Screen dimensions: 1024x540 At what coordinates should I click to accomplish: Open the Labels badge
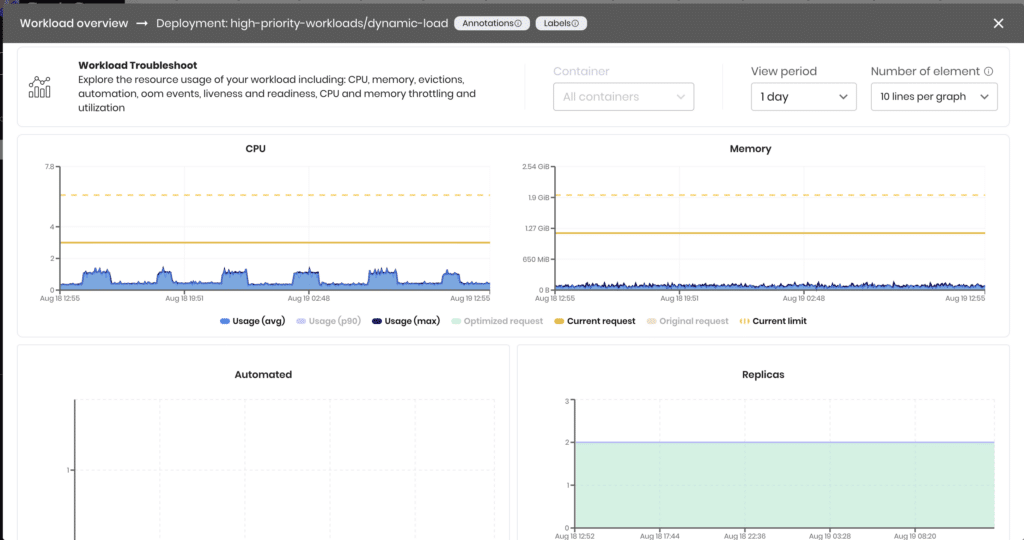point(561,23)
